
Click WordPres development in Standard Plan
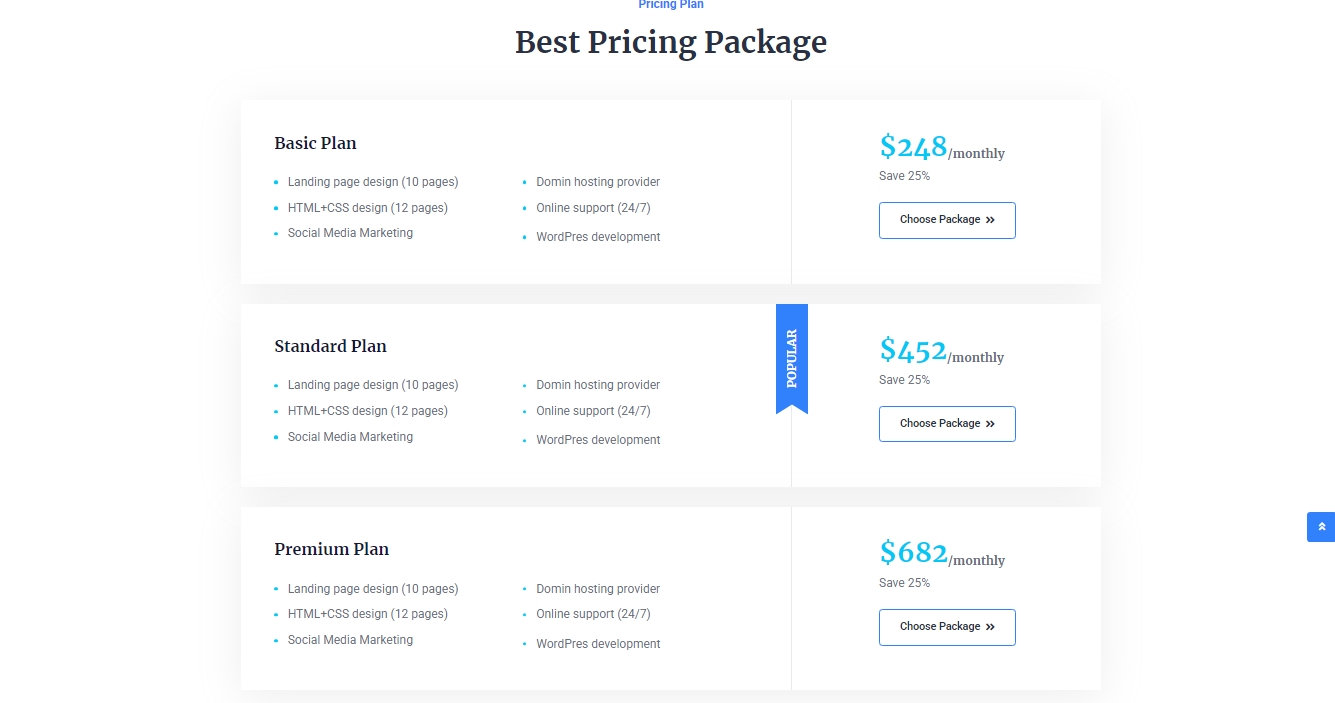pos(598,440)
